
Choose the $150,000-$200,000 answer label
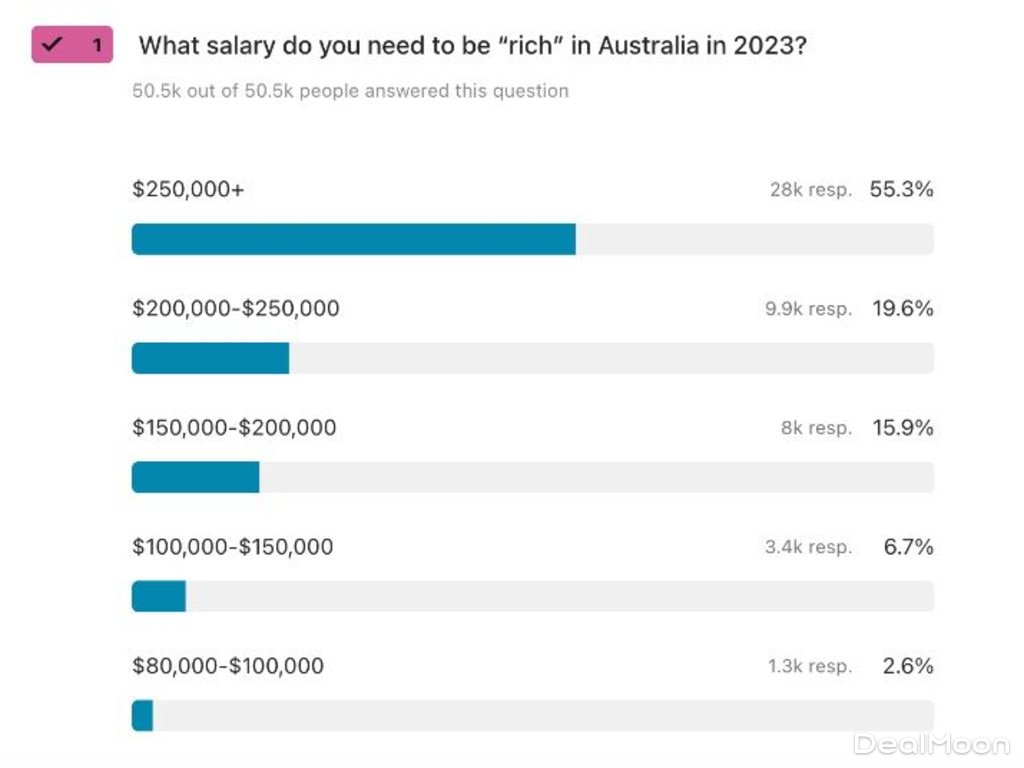pos(234,428)
